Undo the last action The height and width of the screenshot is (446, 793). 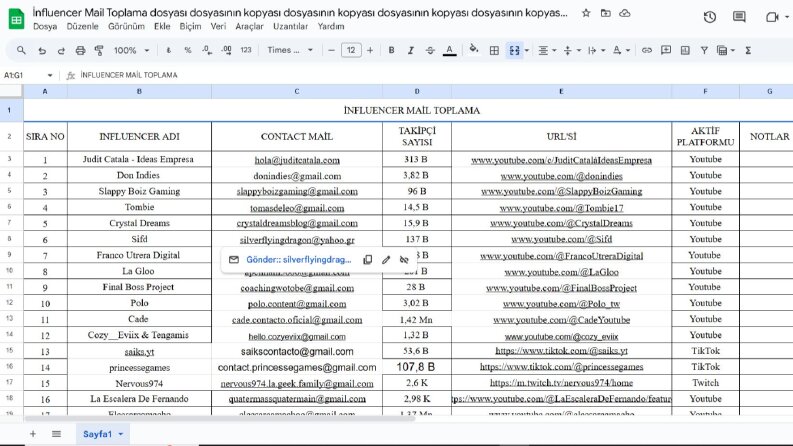coord(42,51)
